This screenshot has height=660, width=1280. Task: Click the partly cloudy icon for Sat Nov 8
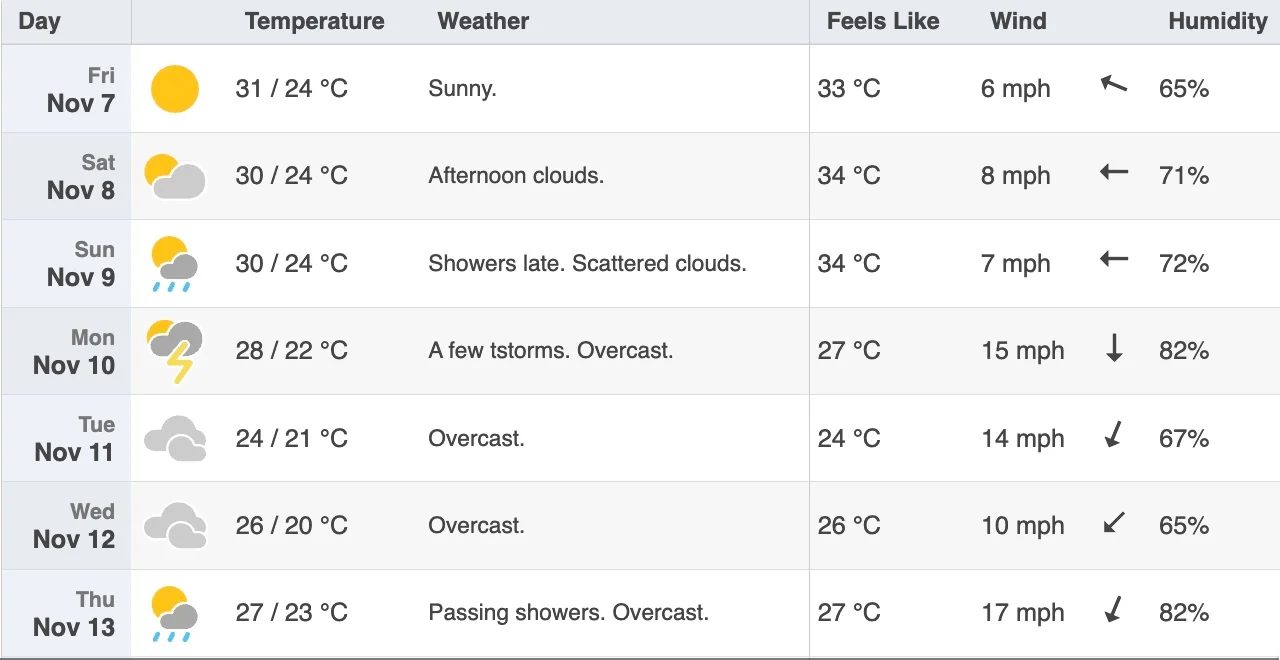[175, 176]
